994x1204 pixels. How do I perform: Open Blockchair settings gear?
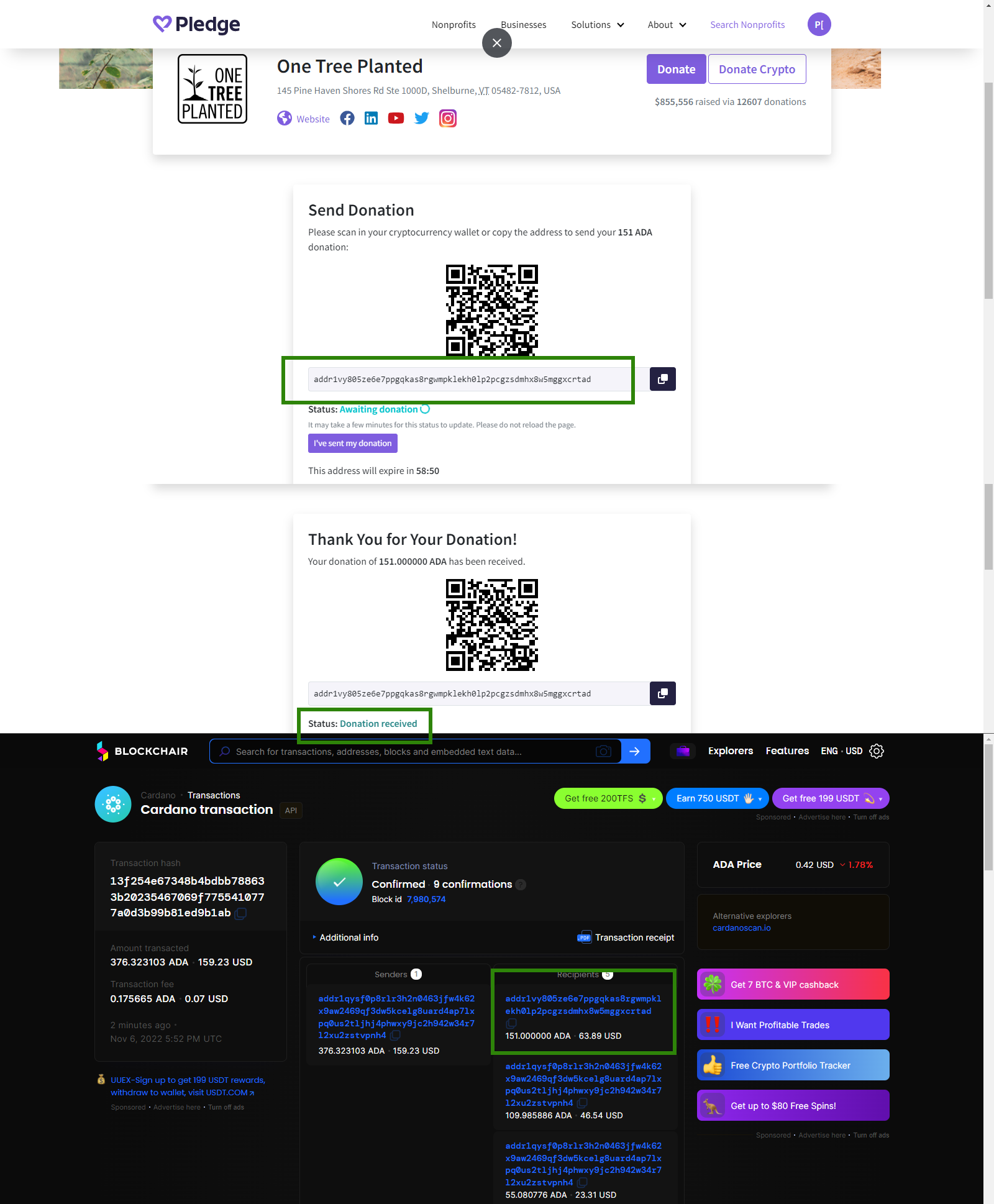877,751
